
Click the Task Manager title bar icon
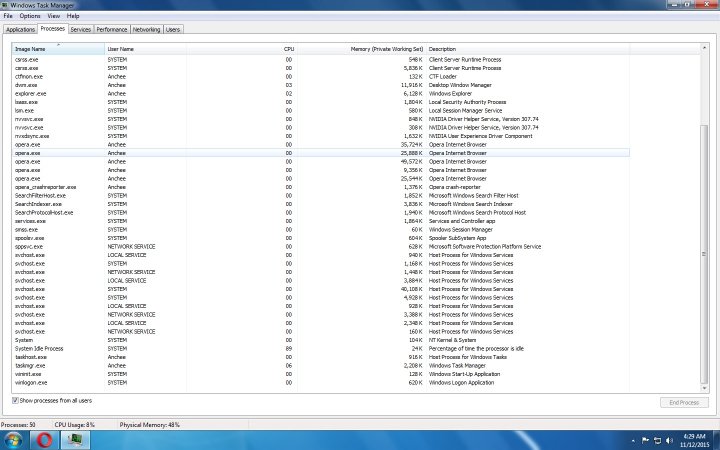[5, 5]
